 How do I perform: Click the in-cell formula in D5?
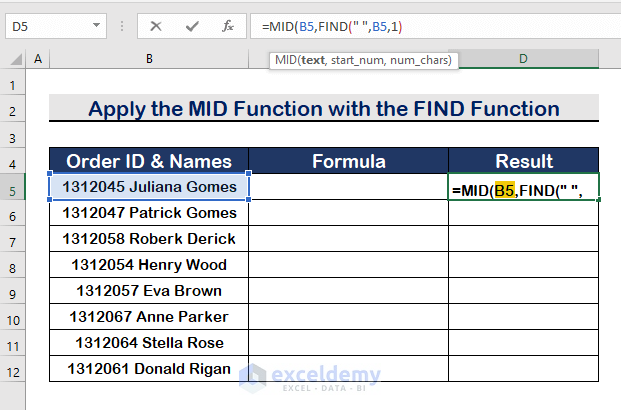[x=517, y=191]
